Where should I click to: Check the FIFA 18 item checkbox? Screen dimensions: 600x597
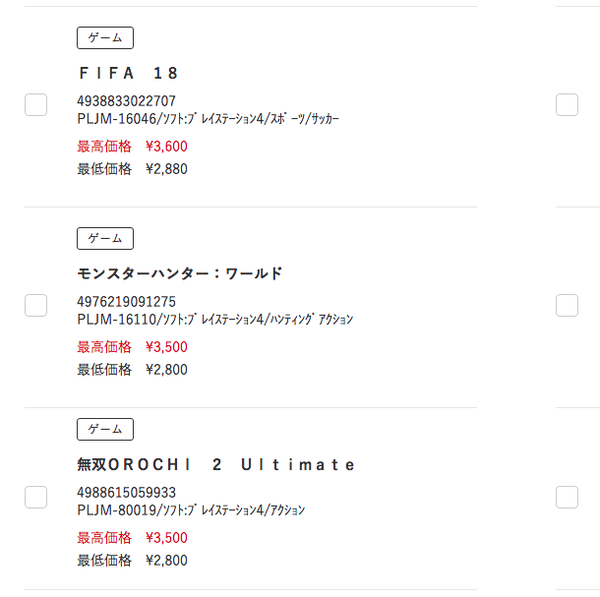36,104
